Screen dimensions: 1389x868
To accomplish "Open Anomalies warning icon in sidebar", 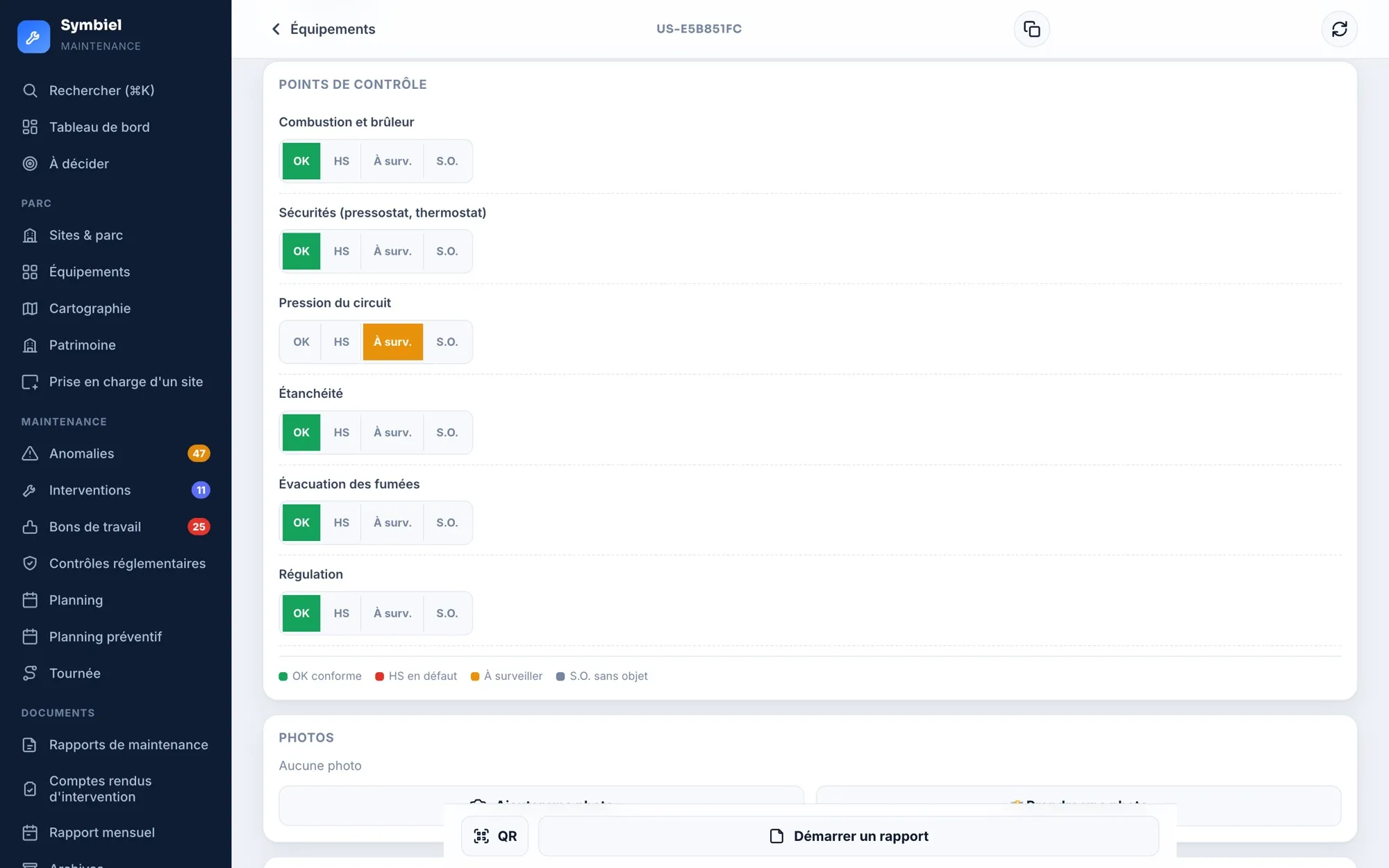I will pos(30,453).
